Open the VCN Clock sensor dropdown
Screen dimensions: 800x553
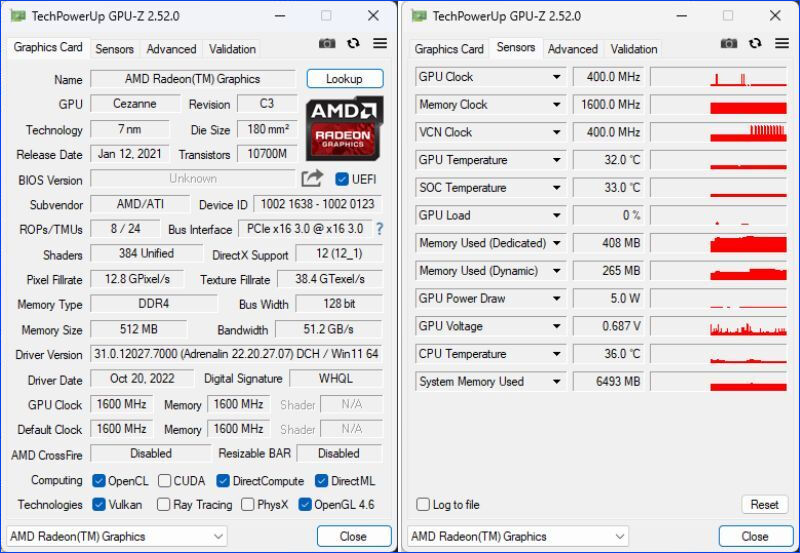coord(557,132)
